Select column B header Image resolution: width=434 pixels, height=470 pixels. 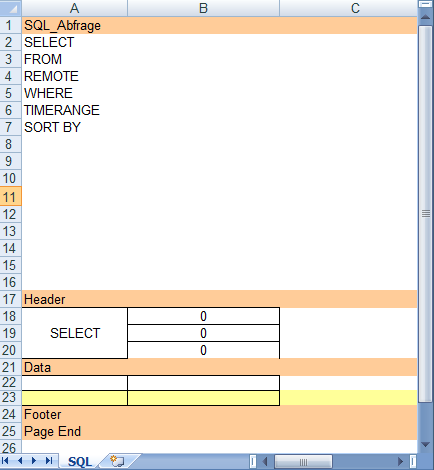click(203, 8)
